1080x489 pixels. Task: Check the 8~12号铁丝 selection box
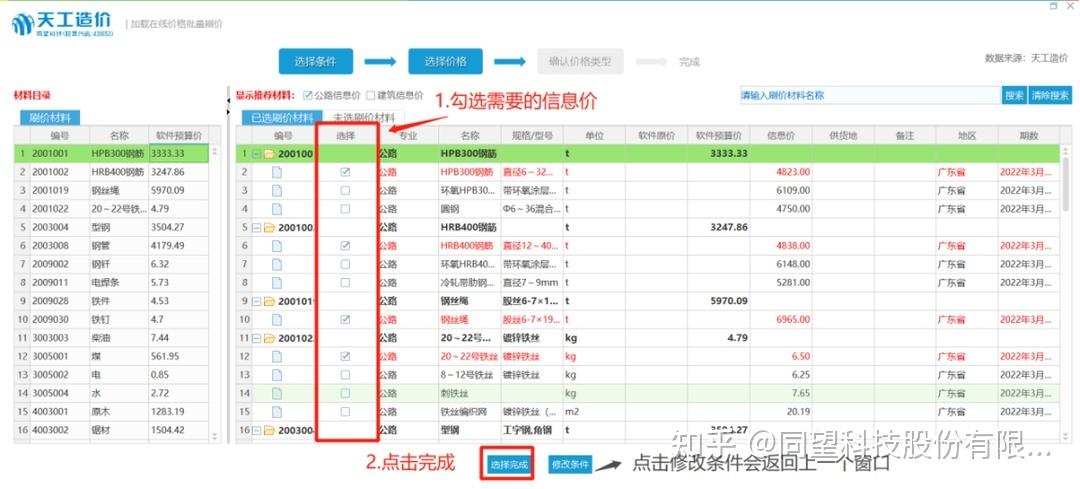345,375
